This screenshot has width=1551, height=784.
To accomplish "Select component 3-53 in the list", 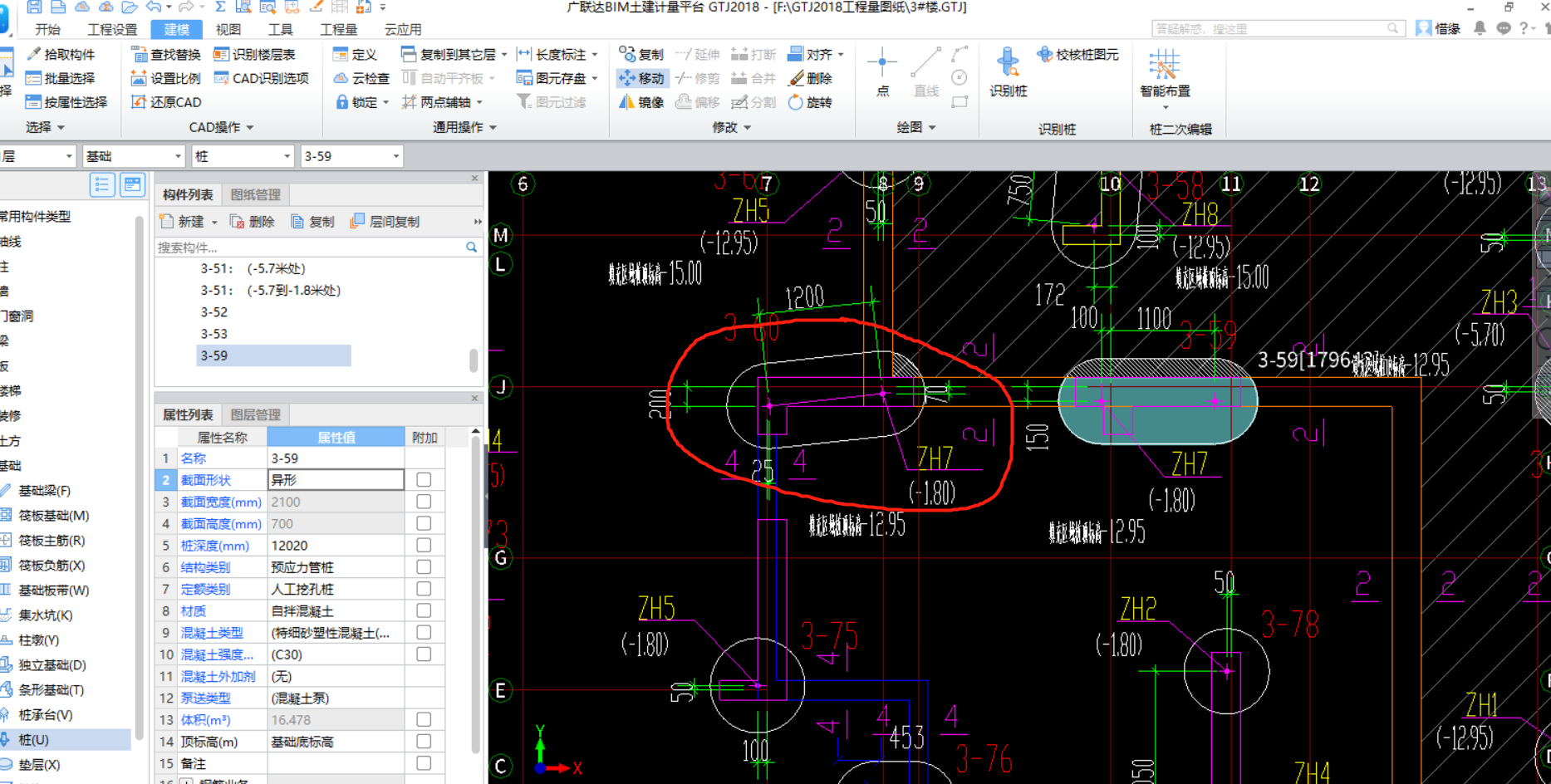I will pyautogui.click(x=214, y=334).
